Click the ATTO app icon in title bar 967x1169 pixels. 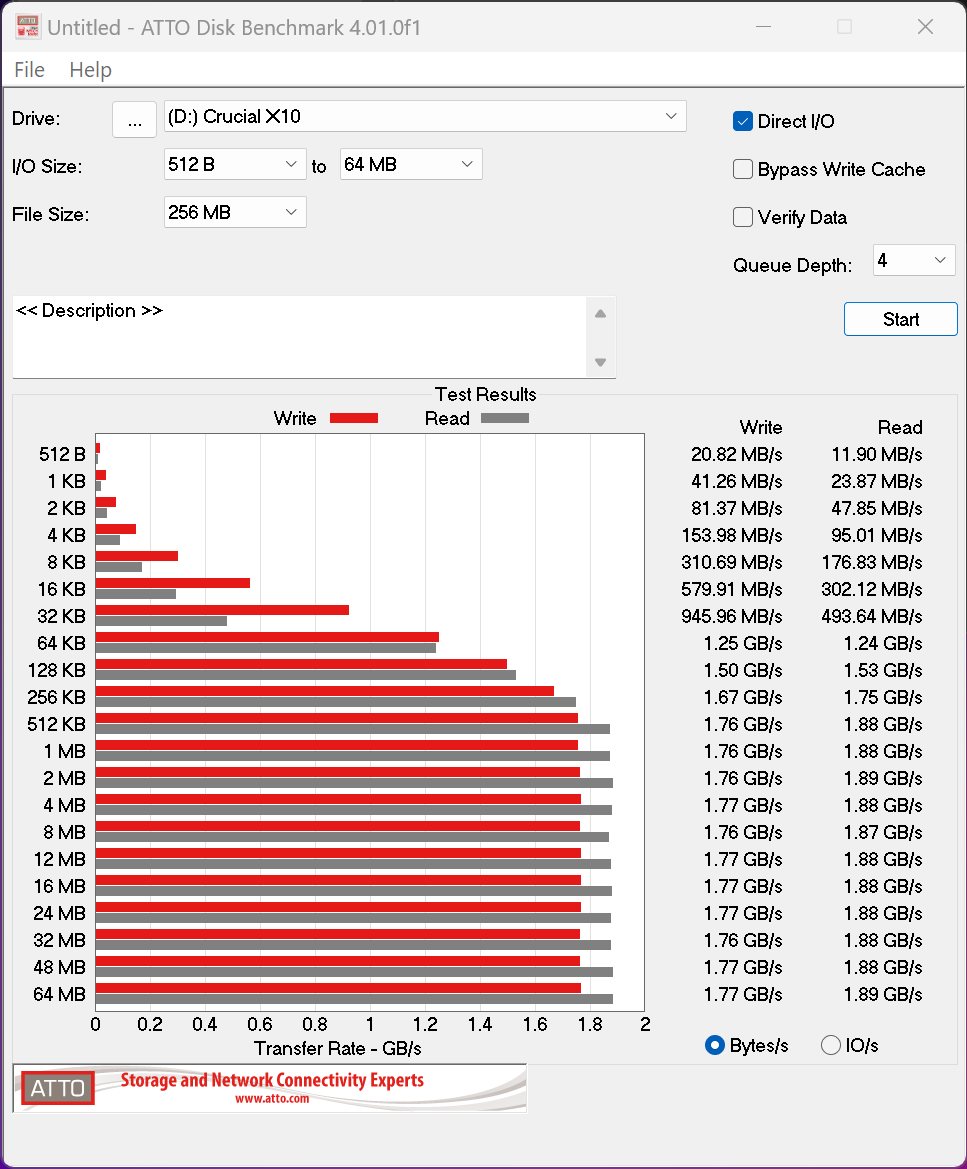pos(26,27)
